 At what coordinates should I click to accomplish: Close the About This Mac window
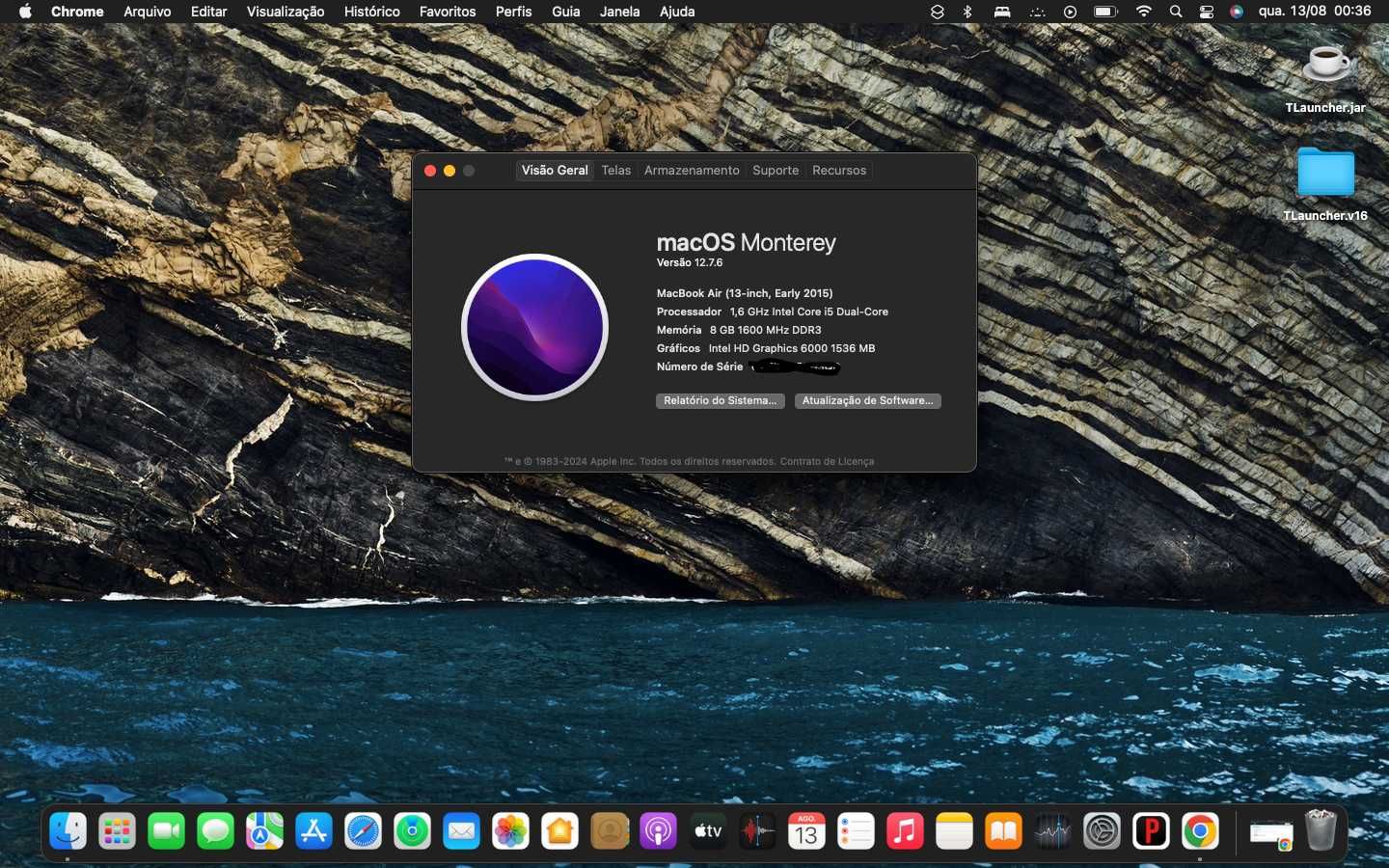click(x=430, y=171)
